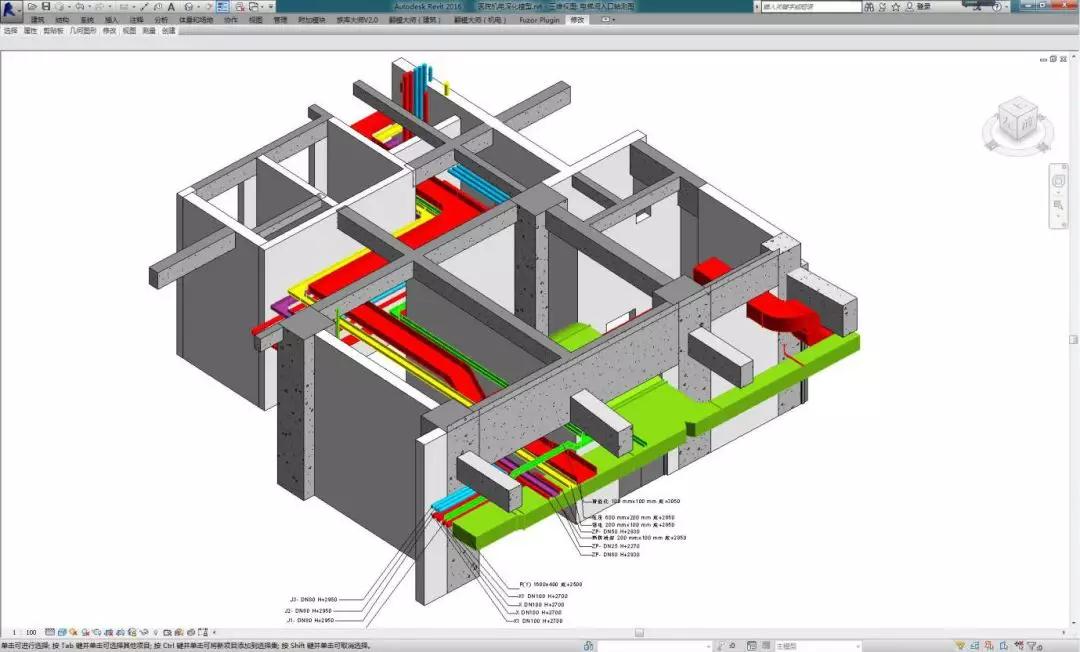Select the Tag by Category icon

158,6
